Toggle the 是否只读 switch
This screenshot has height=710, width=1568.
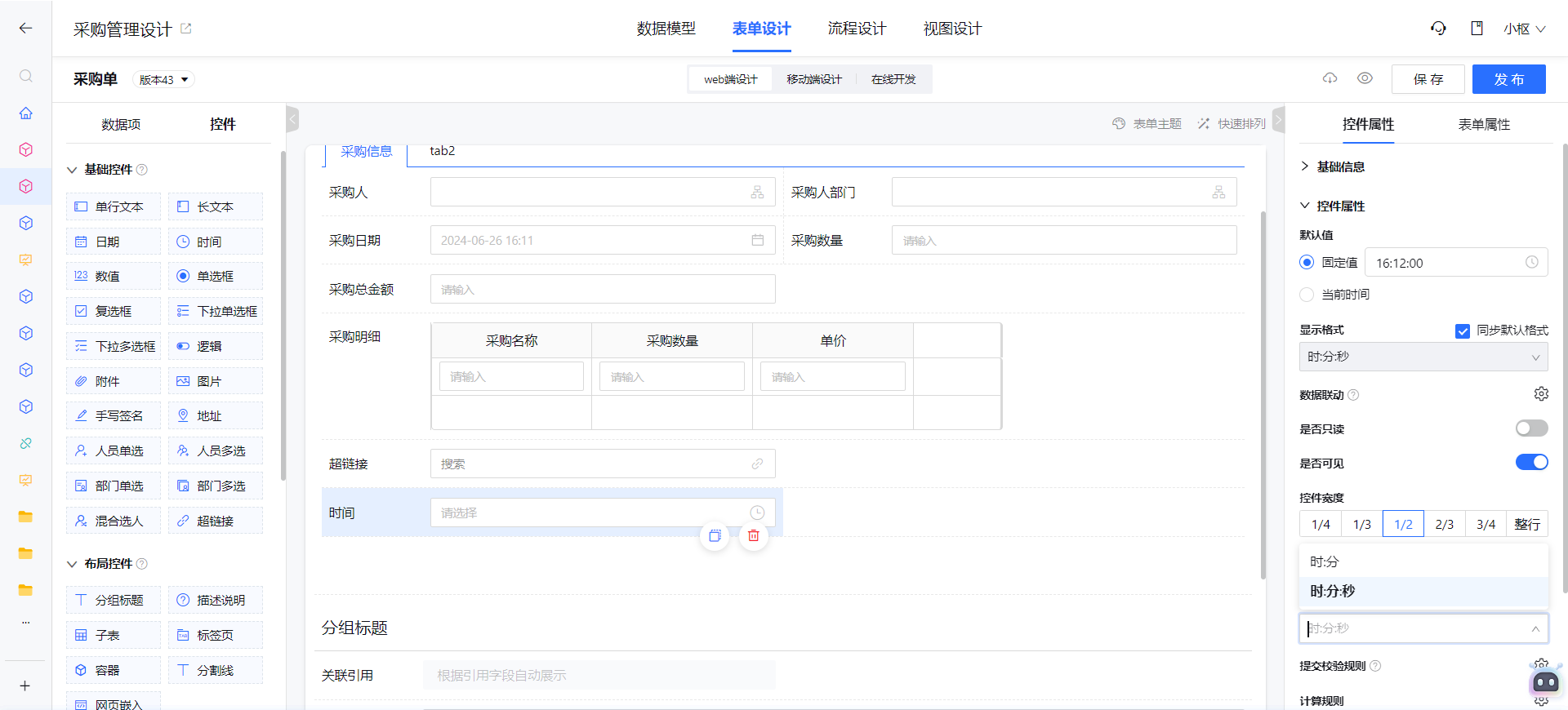tap(1531, 428)
